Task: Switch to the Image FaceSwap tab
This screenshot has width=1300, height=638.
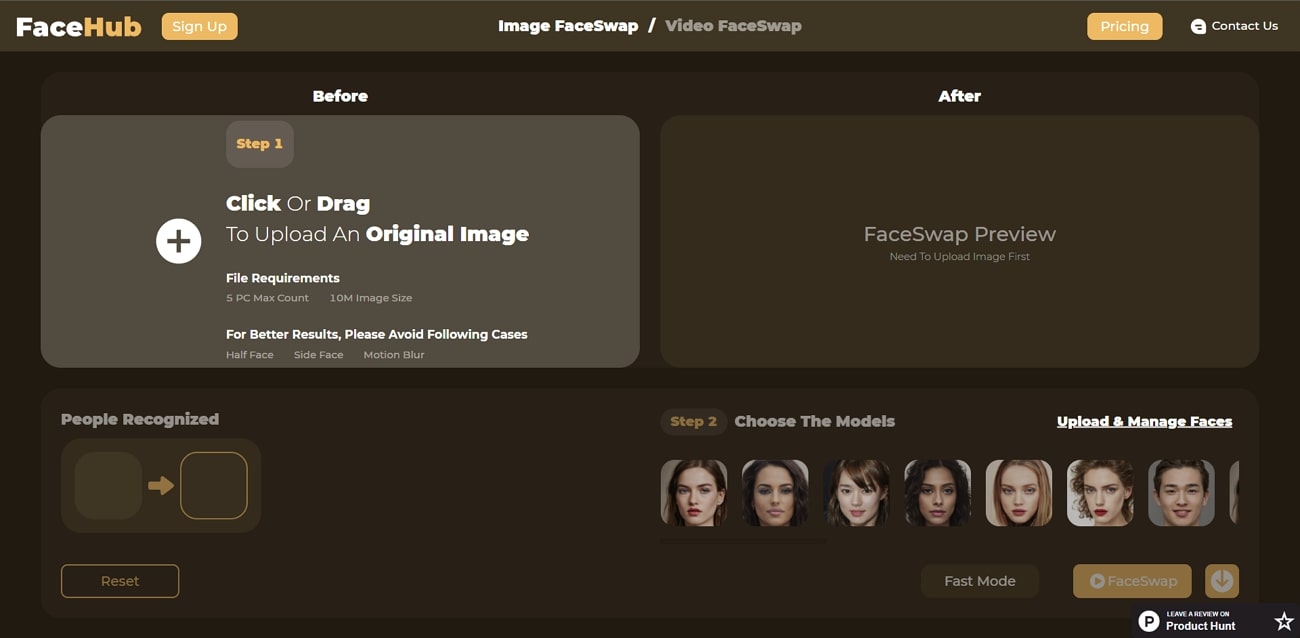Action: pos(568,25)
